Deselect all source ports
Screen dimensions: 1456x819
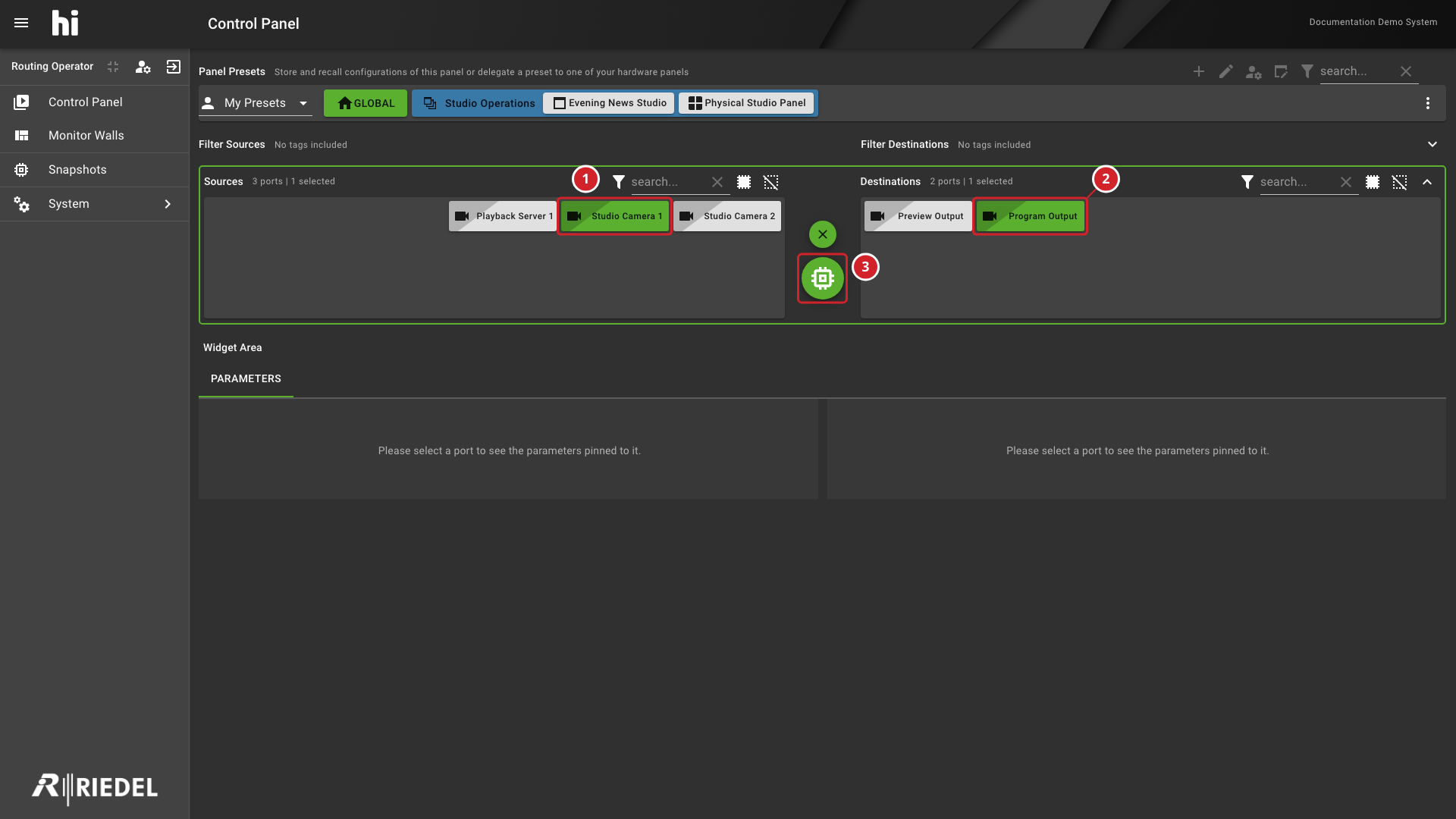tap(771, 182)
